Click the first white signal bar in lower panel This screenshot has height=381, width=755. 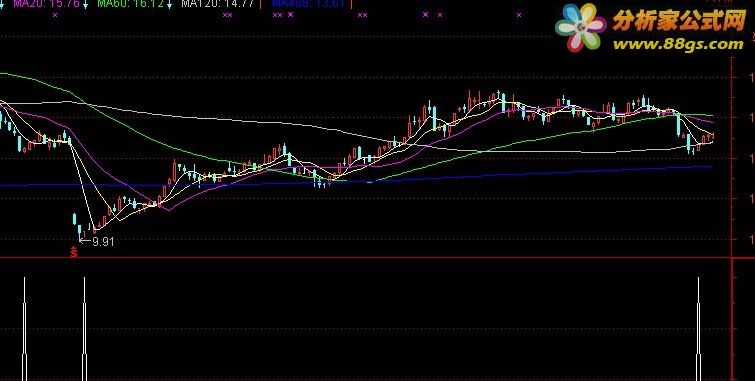click(25, 329)
